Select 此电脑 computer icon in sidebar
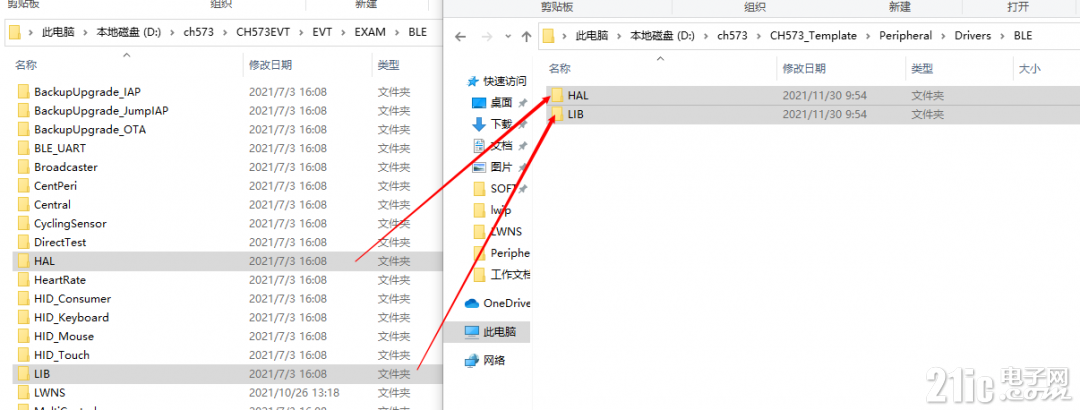 472,331
